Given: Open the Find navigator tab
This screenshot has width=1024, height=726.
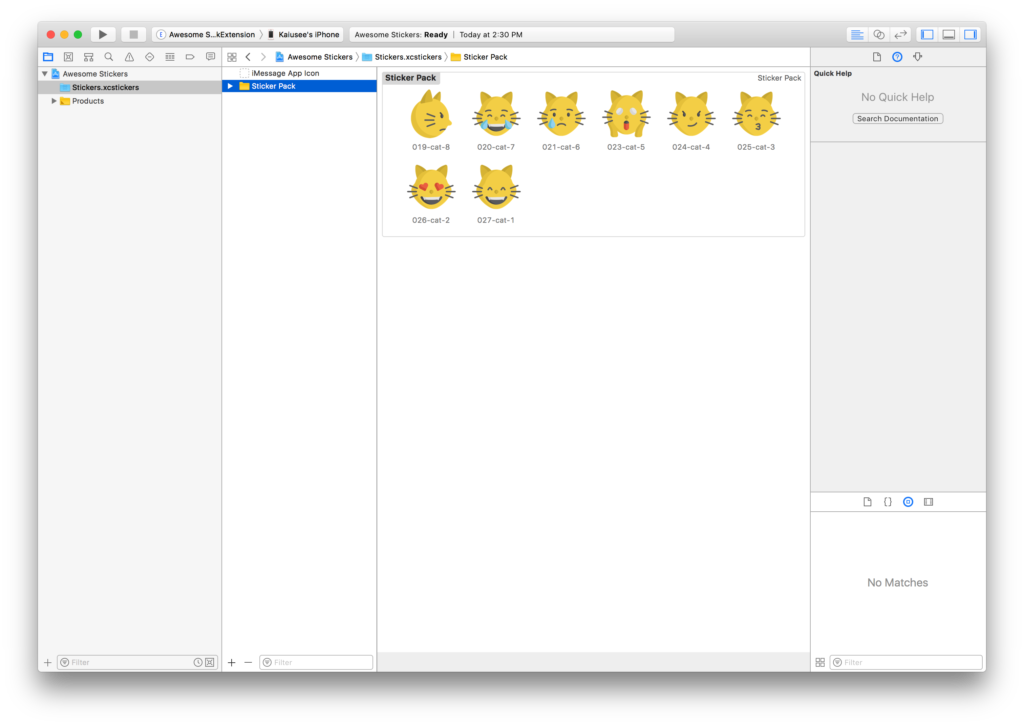Looking at the screenshot, I should click(x=109, y=57).
